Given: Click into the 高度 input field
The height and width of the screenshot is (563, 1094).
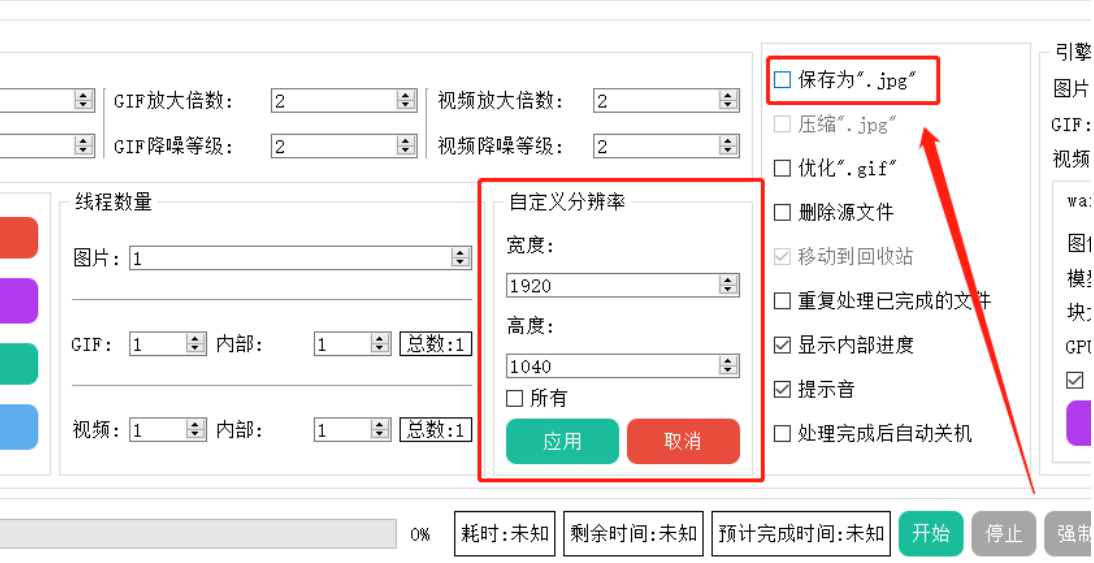Looking at the screenshot, I should click(x=612, y=366).
